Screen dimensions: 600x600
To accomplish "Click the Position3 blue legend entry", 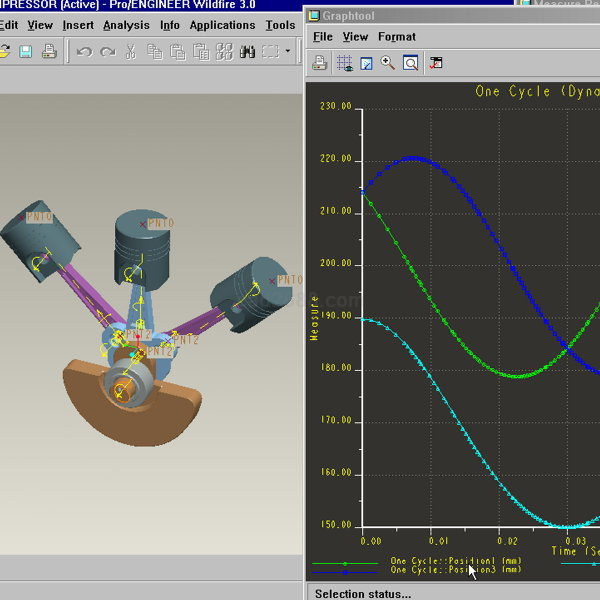I will click(x=455, y=570).
